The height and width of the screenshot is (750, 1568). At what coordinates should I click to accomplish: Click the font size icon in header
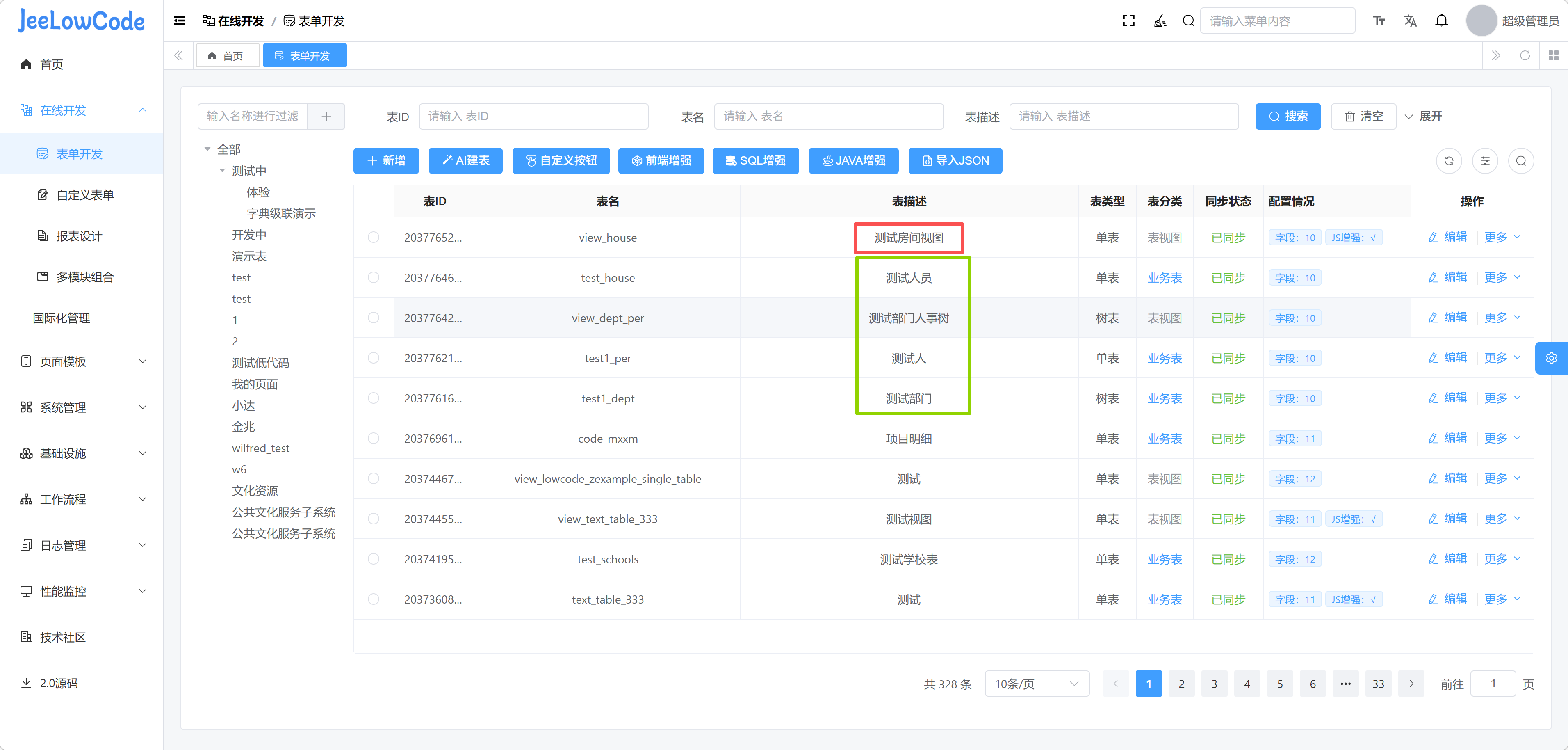pos(1379,21)
